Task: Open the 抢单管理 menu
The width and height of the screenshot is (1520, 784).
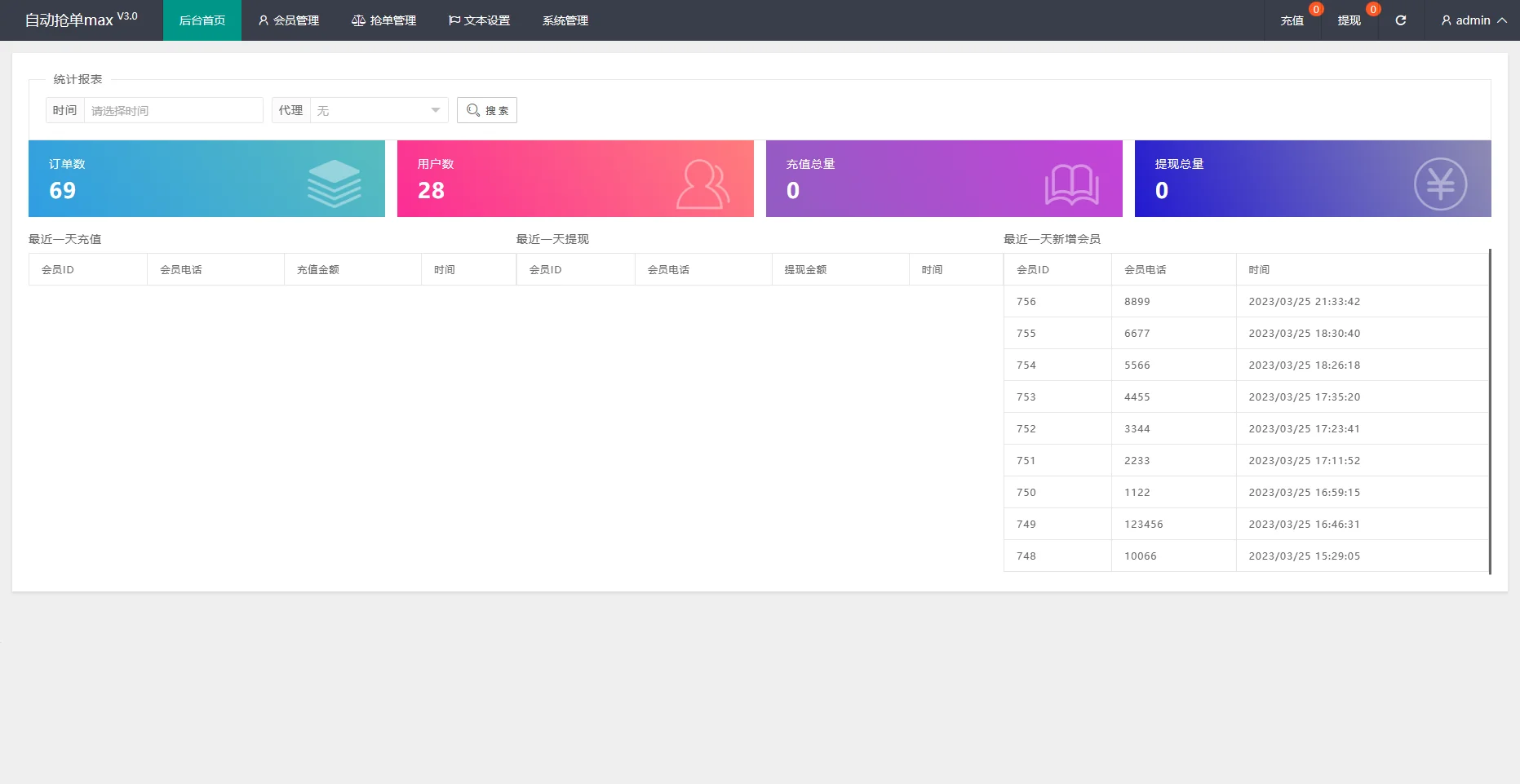Action: pos(384,20)
